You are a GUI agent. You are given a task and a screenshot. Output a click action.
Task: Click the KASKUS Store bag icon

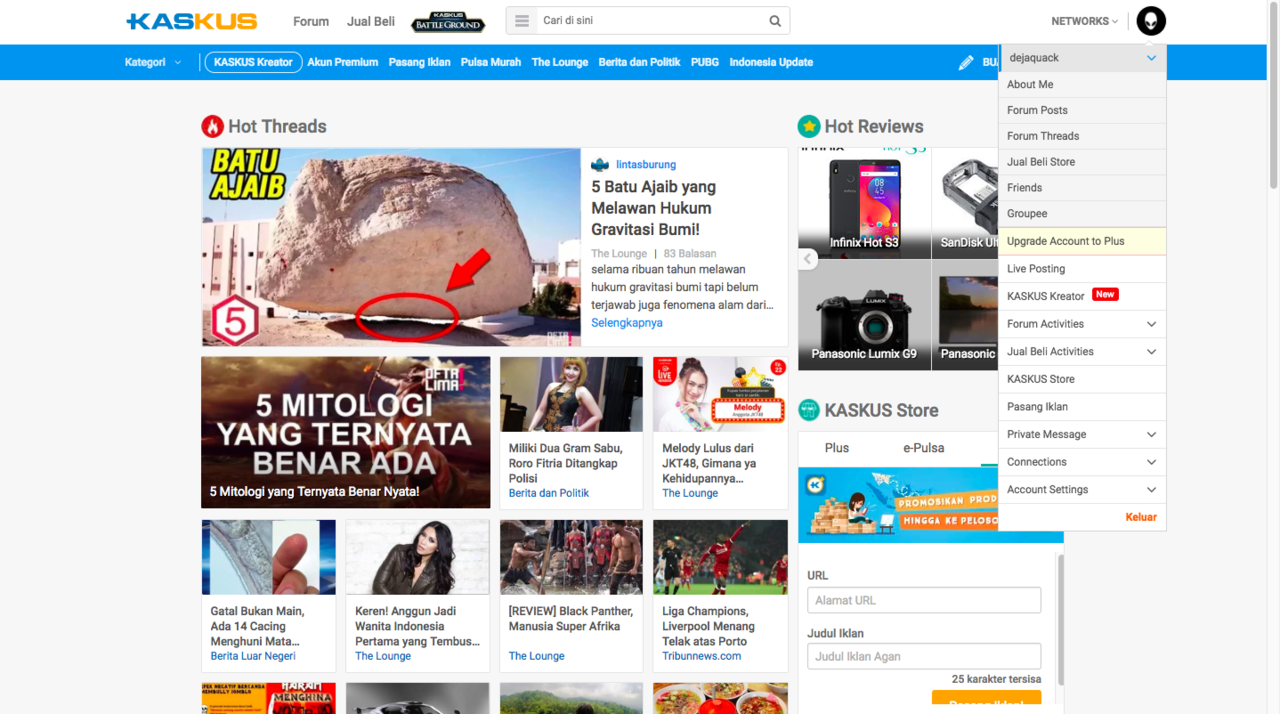808,410
